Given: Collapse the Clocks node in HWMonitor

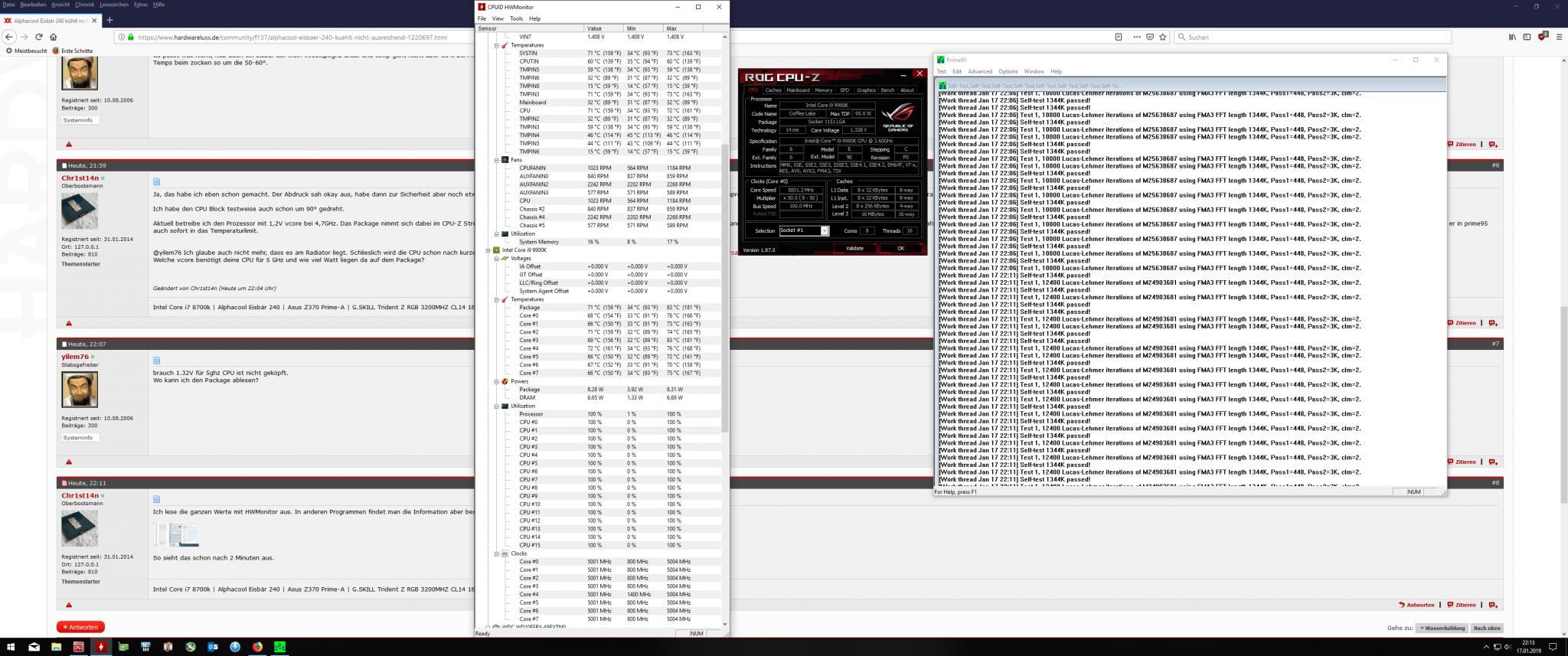Looking at the screenshot, I should [x=496, y=553].
